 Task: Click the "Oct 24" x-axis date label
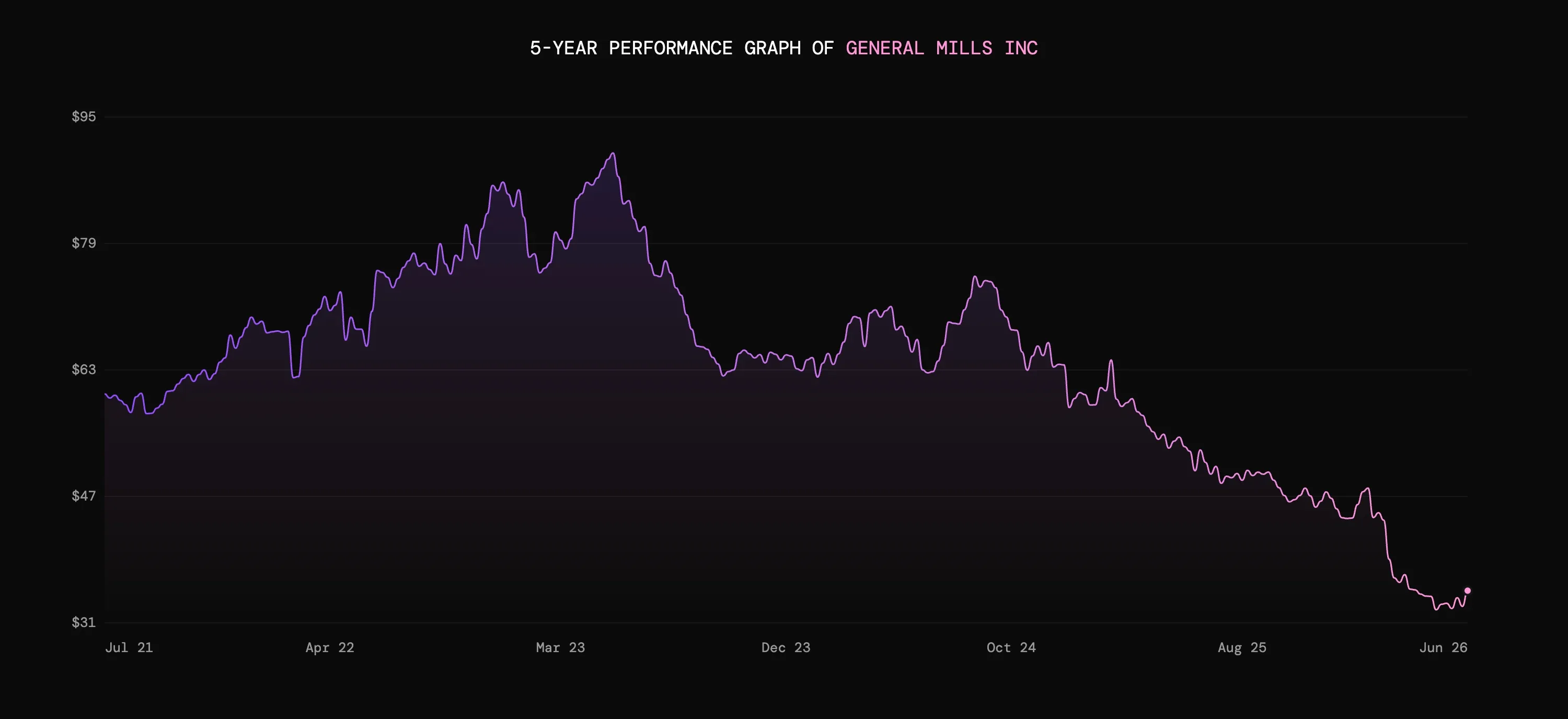(x=1011, y=647)
